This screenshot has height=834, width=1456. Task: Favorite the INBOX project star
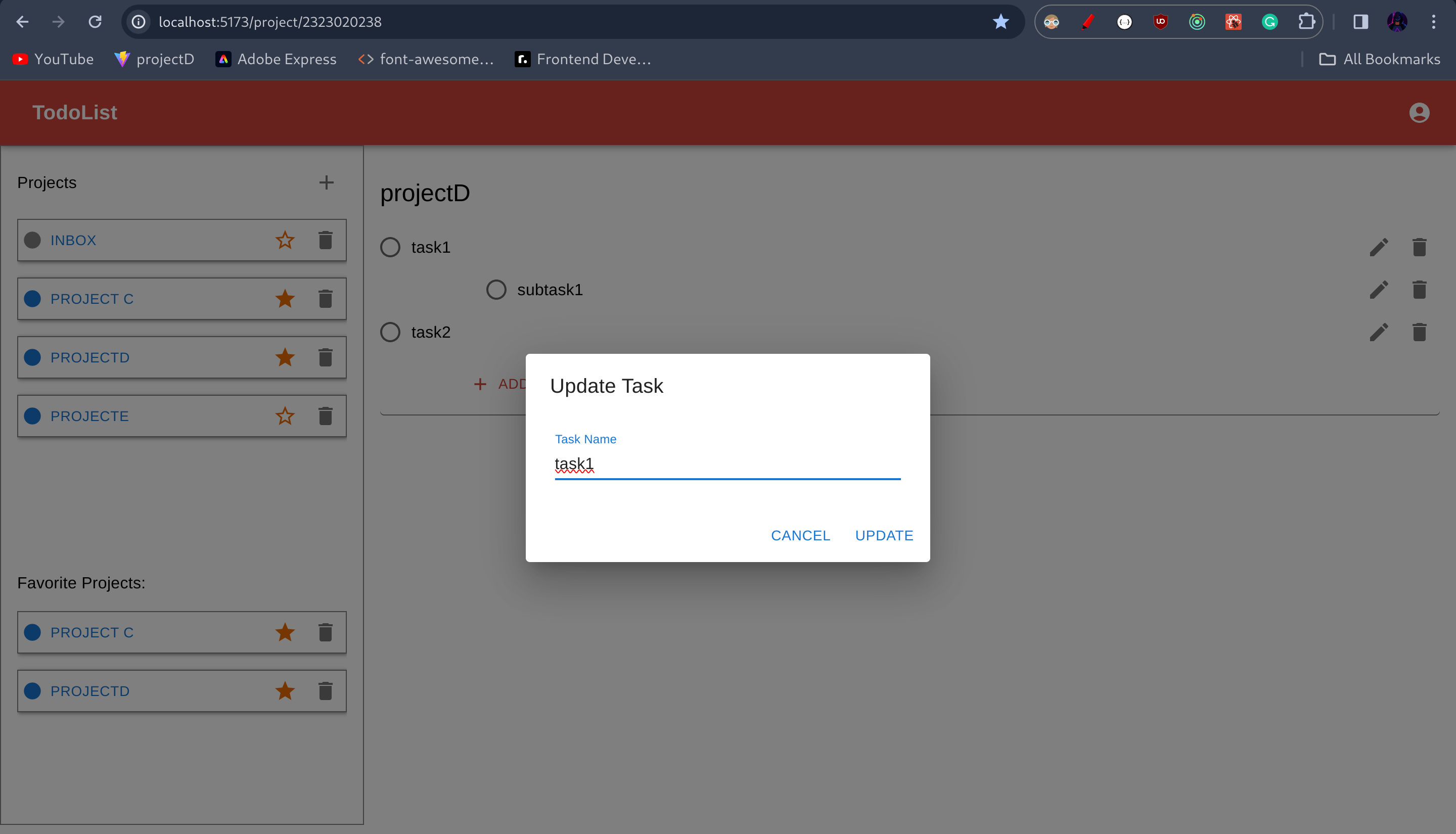(285, 240)
